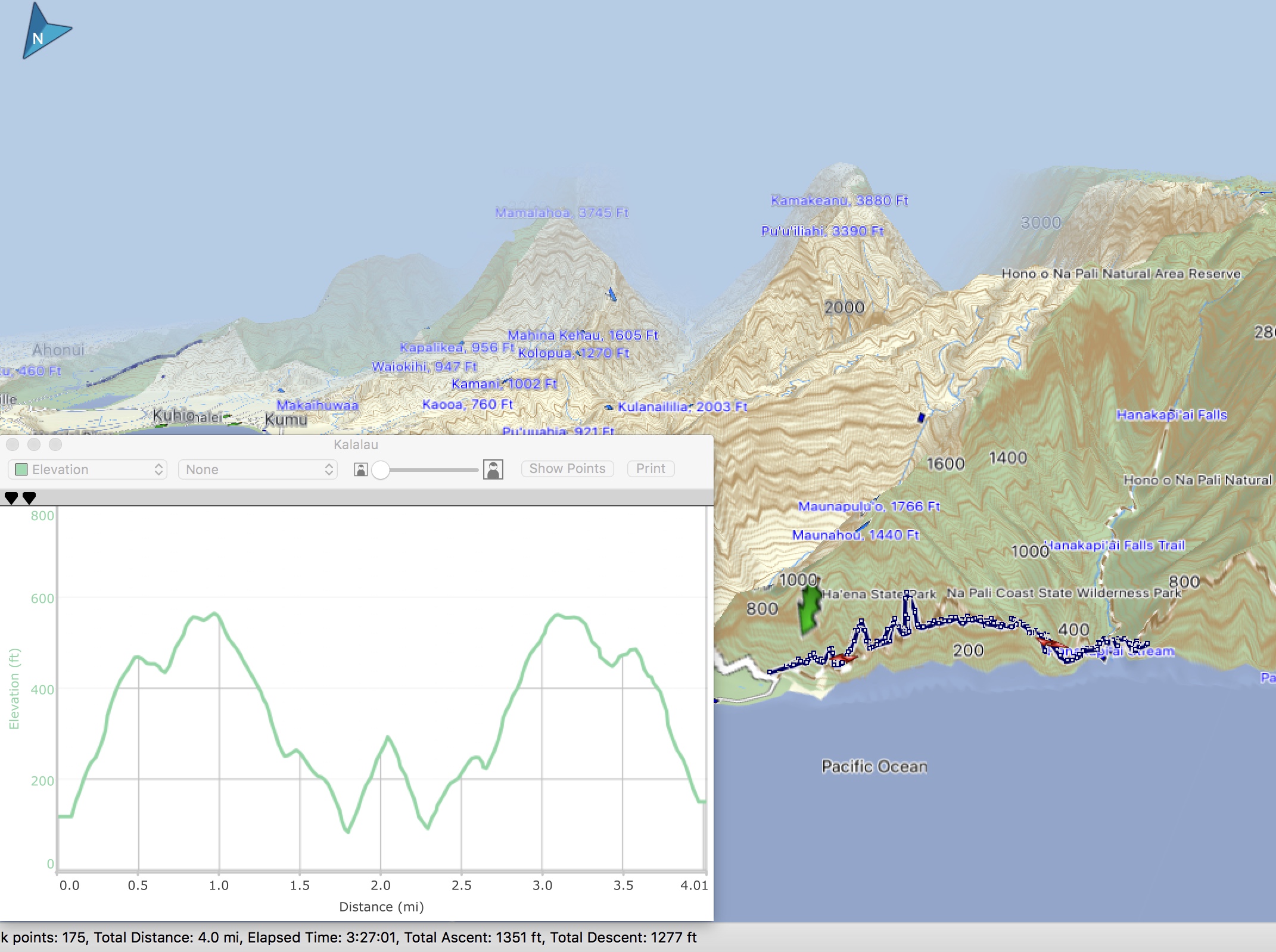Open the None secondary data dropdown
This screenshot has width=1276, height=952.
(257, 469)
